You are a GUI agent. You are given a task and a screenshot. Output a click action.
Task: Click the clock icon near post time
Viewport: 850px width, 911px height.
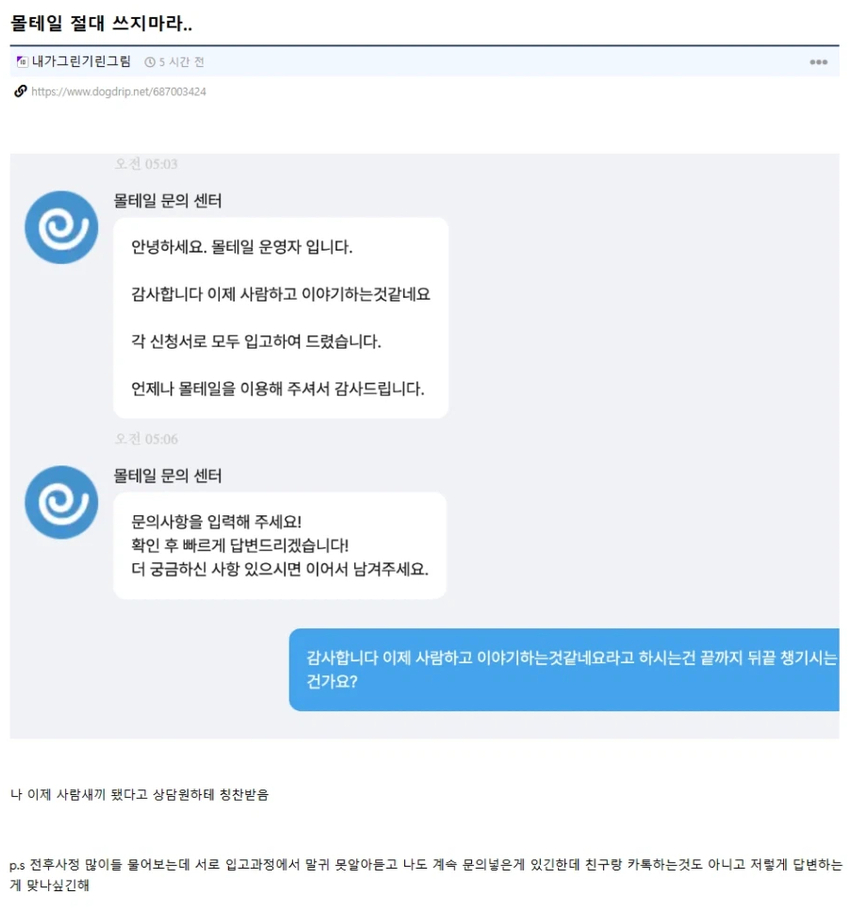click(x=150, y=62)
